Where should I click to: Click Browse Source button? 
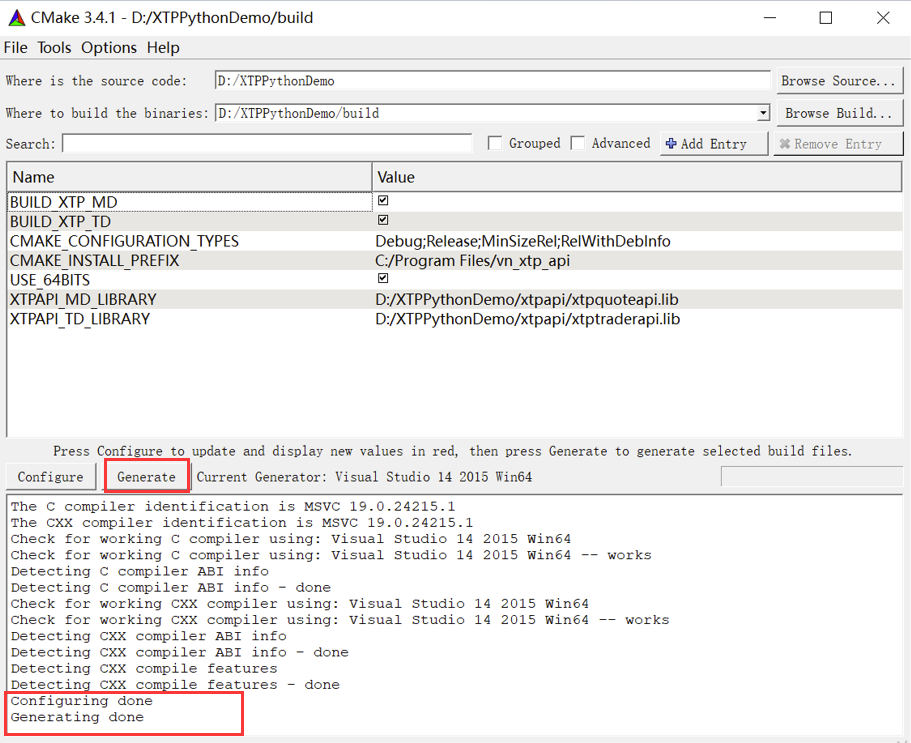(838, 81)
